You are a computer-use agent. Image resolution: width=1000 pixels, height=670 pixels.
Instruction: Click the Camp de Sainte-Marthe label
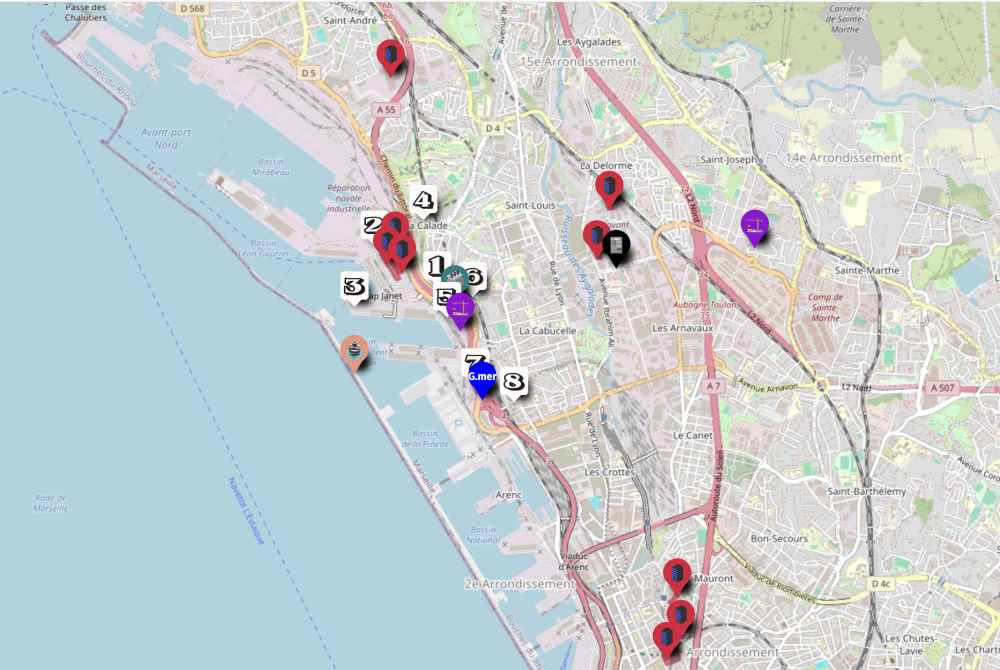[x=825, y=307]
